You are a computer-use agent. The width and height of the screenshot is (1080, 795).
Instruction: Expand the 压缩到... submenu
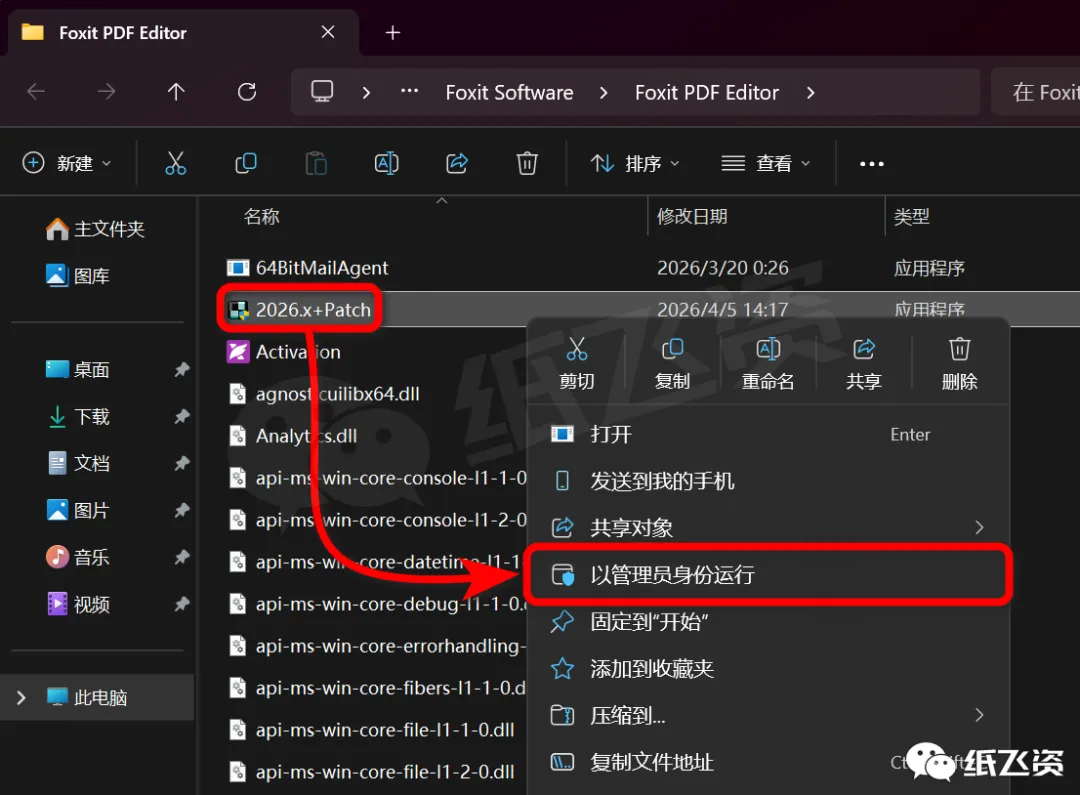pos(979,715)
